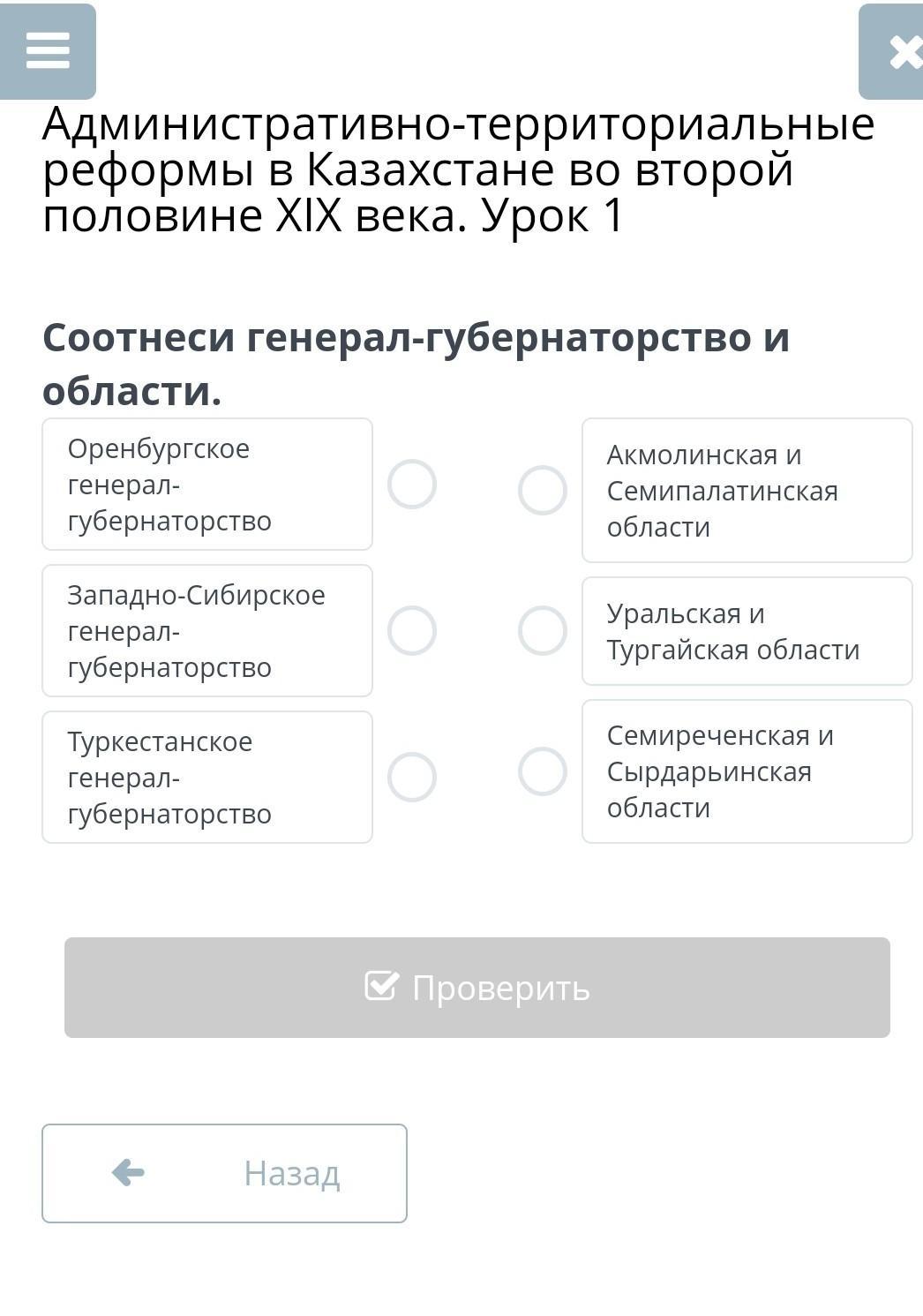The width and height of the screenshot is (923, 1316).
Task: Select radio next to Туркестанское генерал-губернаторство
Action: point(412,778)
